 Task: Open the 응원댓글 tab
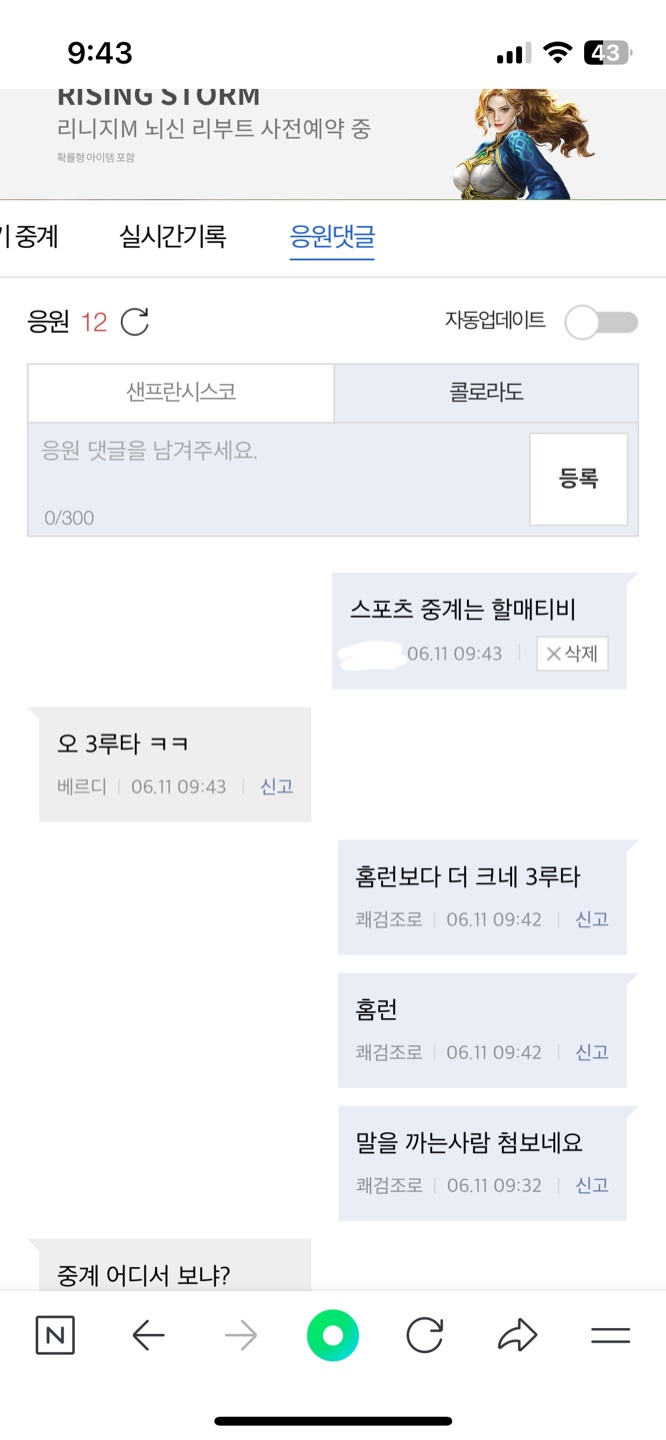coord(332,237)
